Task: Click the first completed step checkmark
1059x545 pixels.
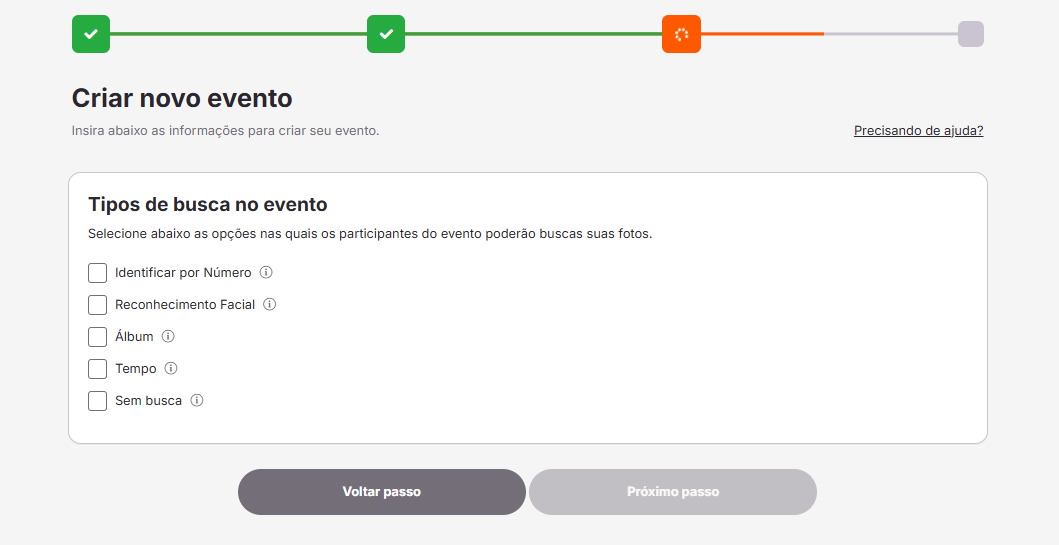Action: (x=91, y=34)
